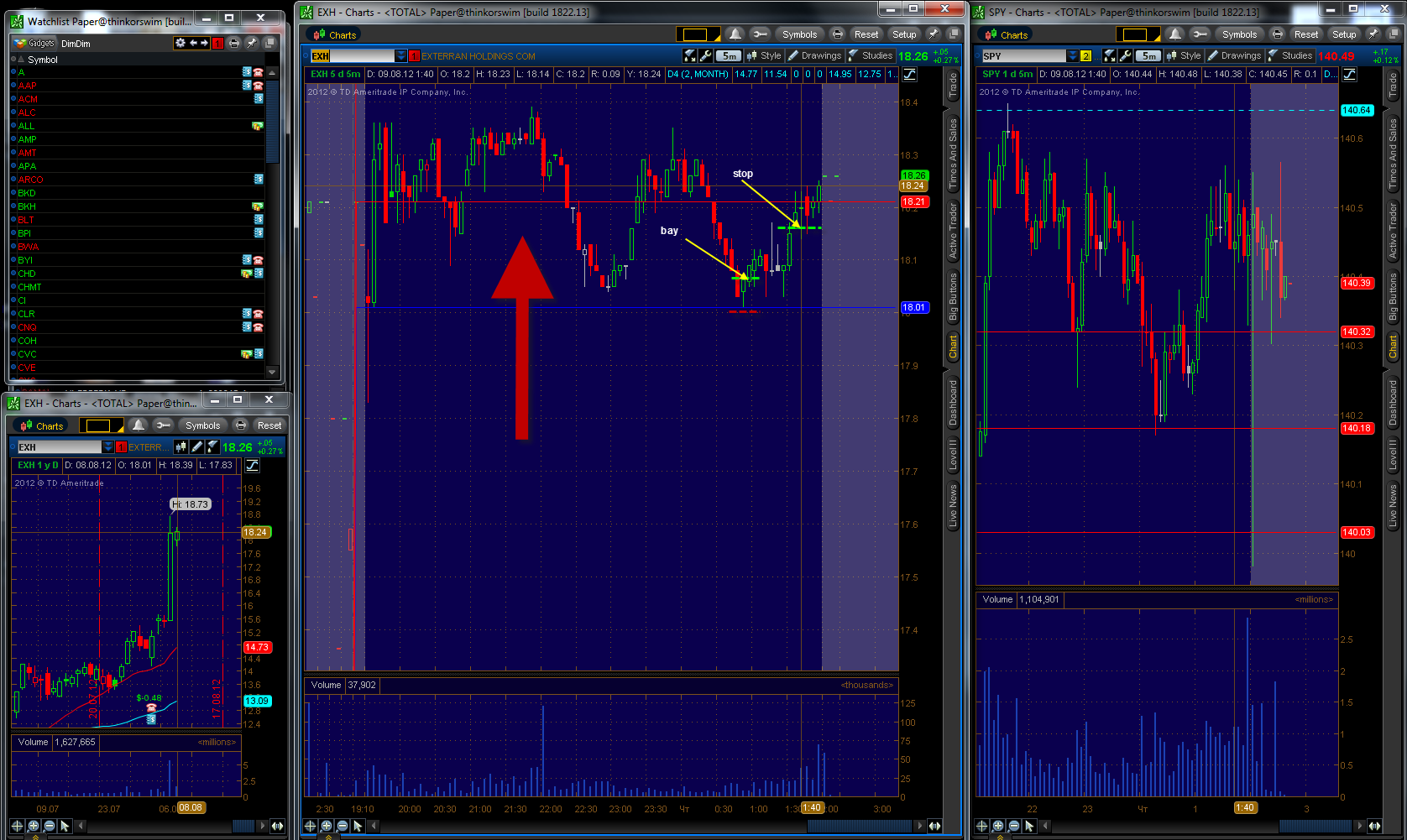Open 5m timeframe selector in center EXH chart

[729, 56]
